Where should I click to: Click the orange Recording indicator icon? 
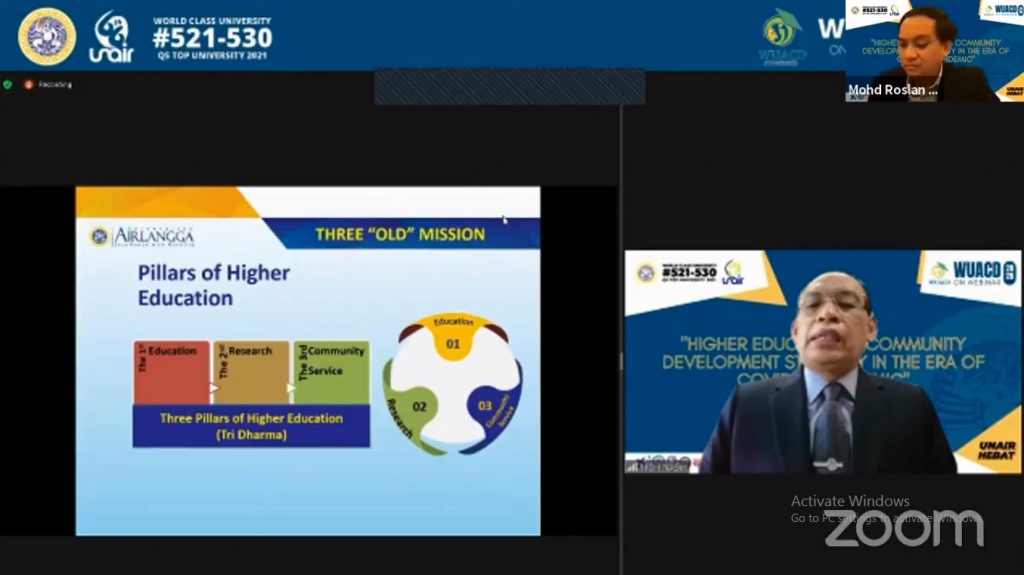pos(28,85)
